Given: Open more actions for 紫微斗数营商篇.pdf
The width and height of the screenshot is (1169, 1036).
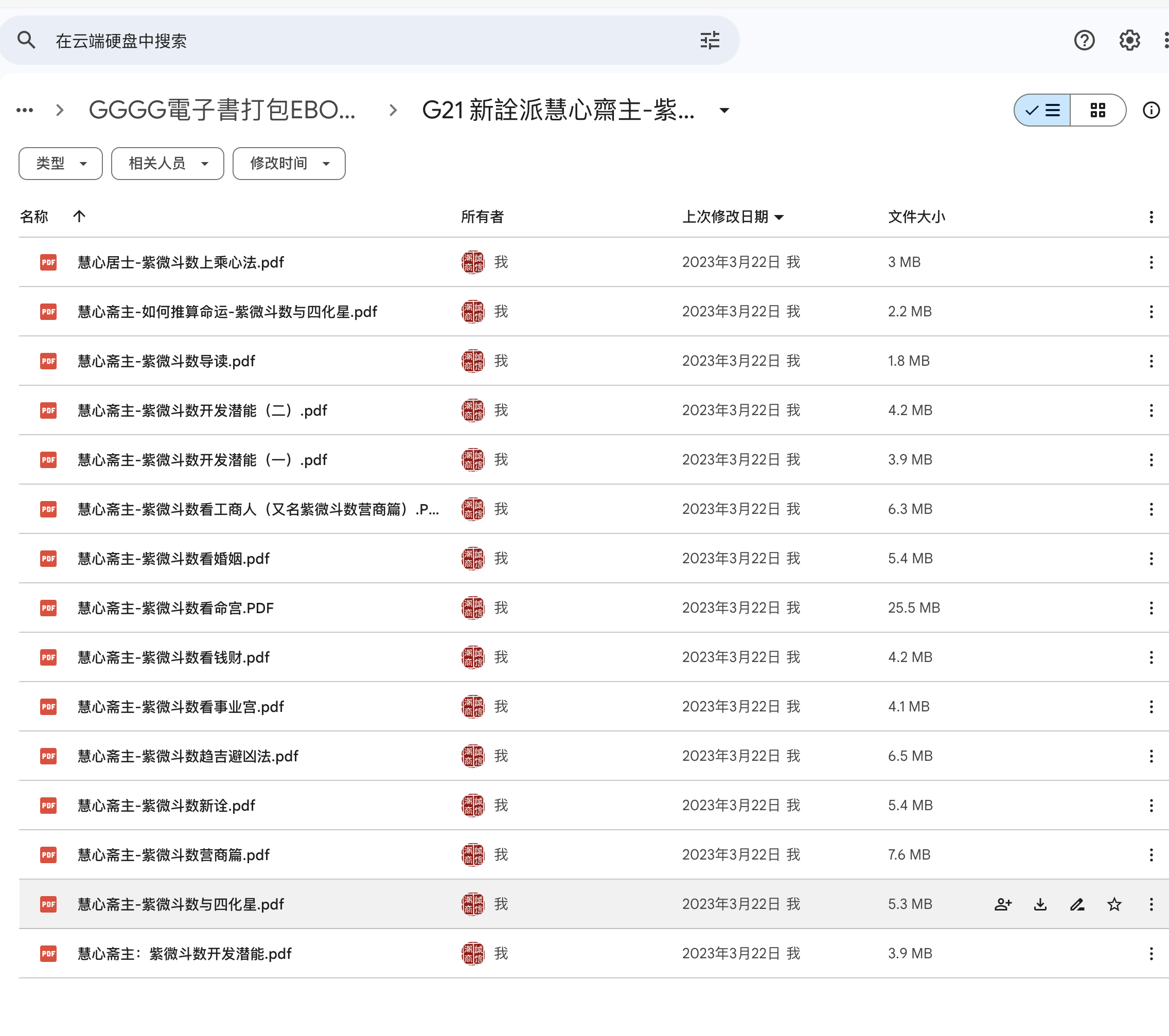Looking at the screenshot, I should point(1150,855).
